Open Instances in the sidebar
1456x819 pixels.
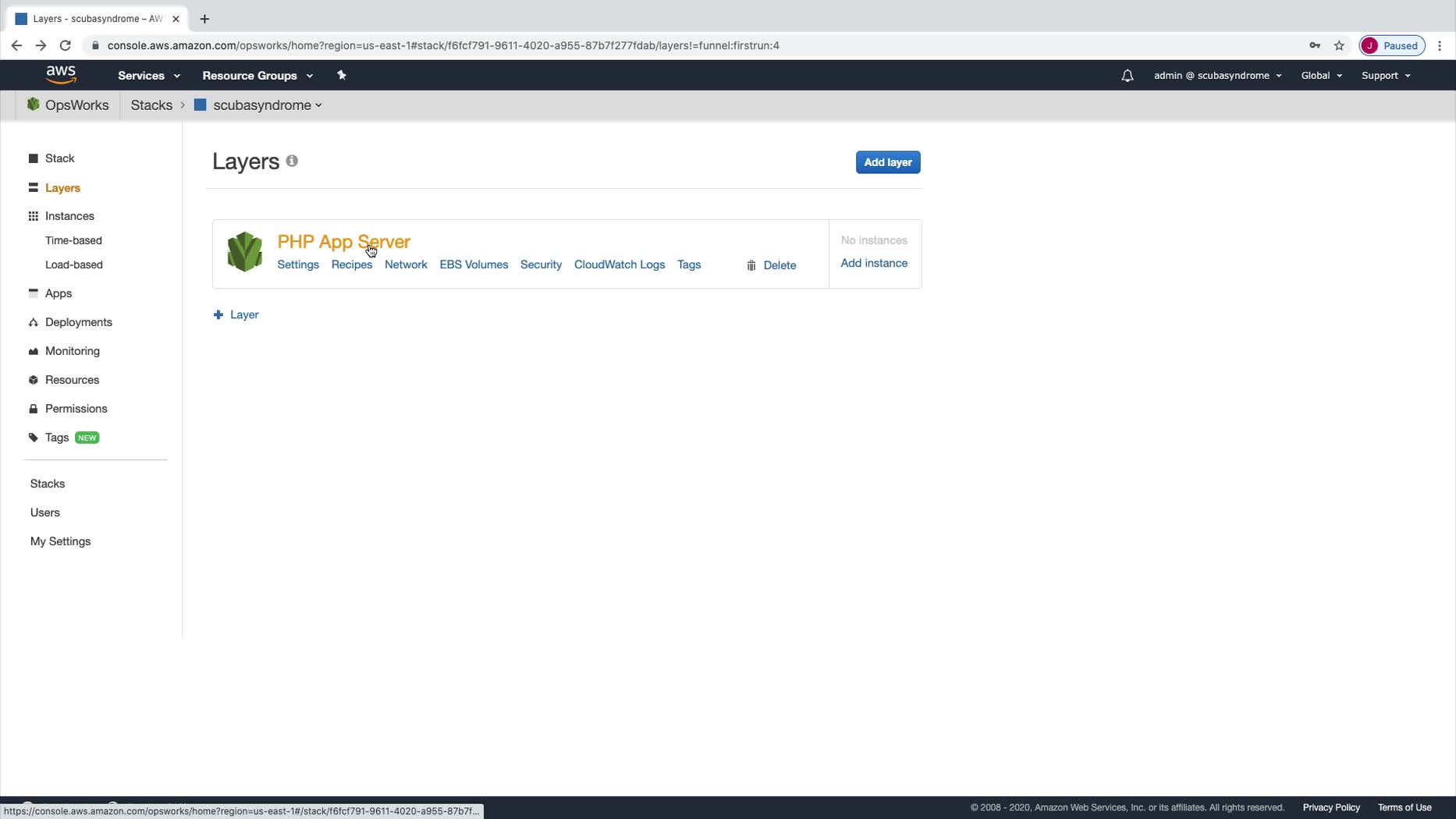click(x=69, y=216)
